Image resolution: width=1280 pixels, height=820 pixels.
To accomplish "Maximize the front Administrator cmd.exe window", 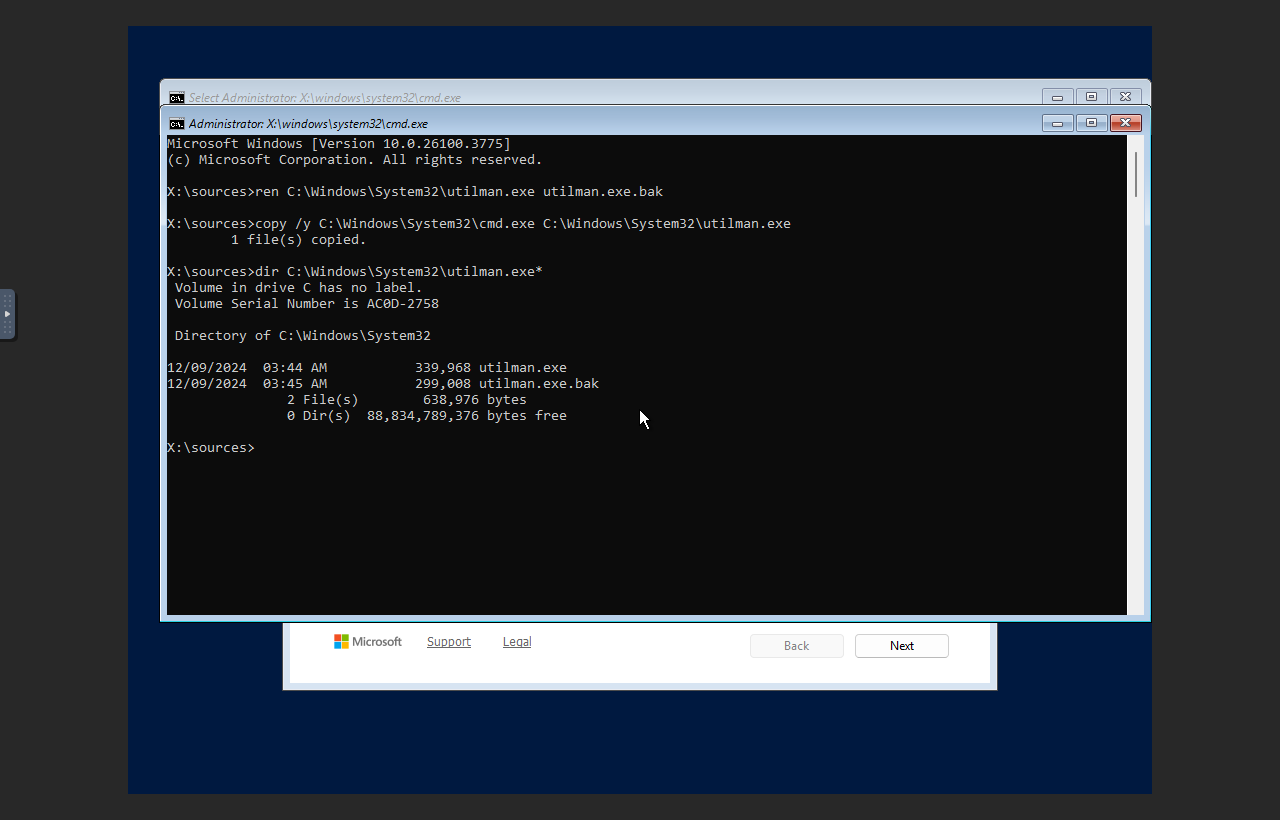I will coord(1091,123).
